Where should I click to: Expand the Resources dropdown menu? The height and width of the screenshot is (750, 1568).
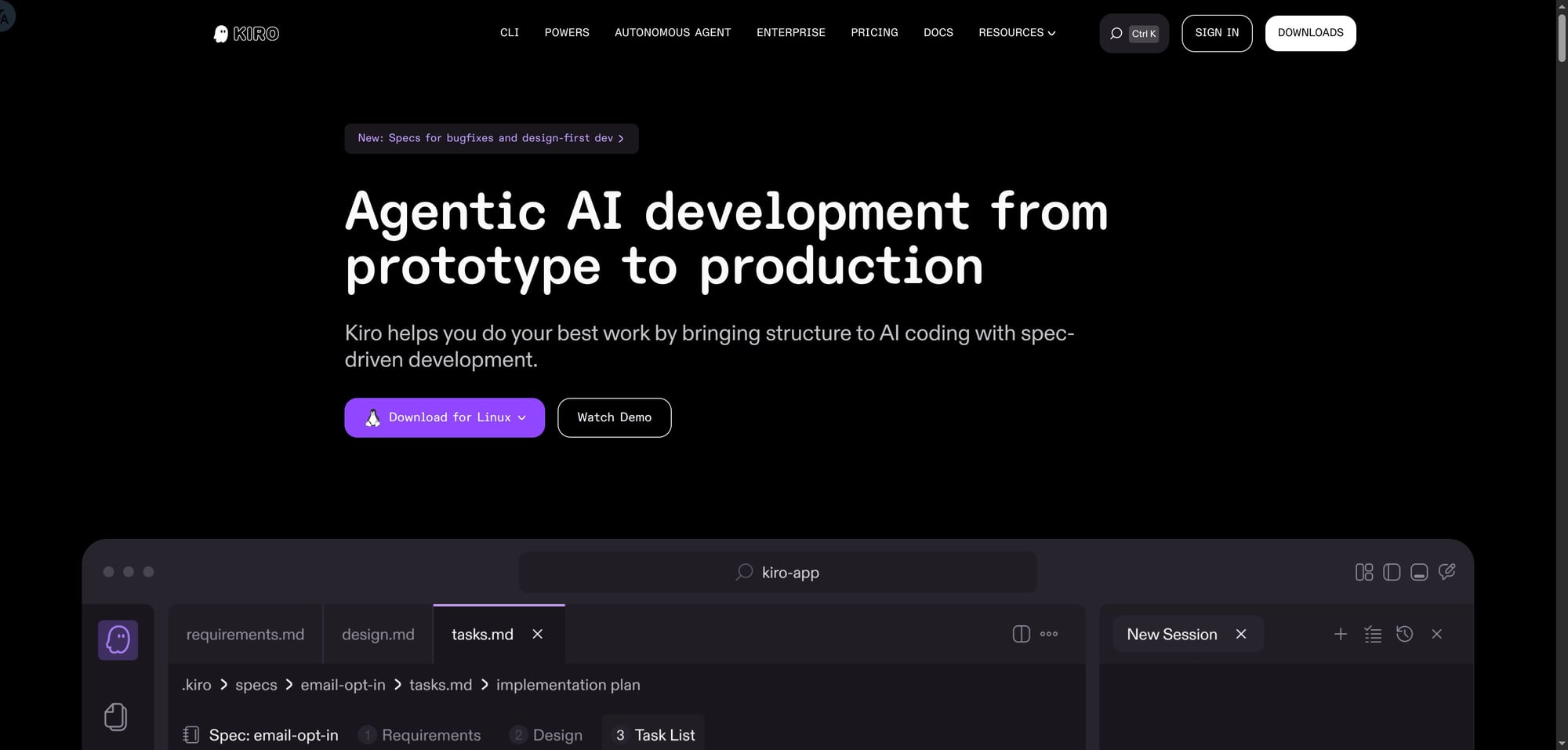(x=1017, y=33)
